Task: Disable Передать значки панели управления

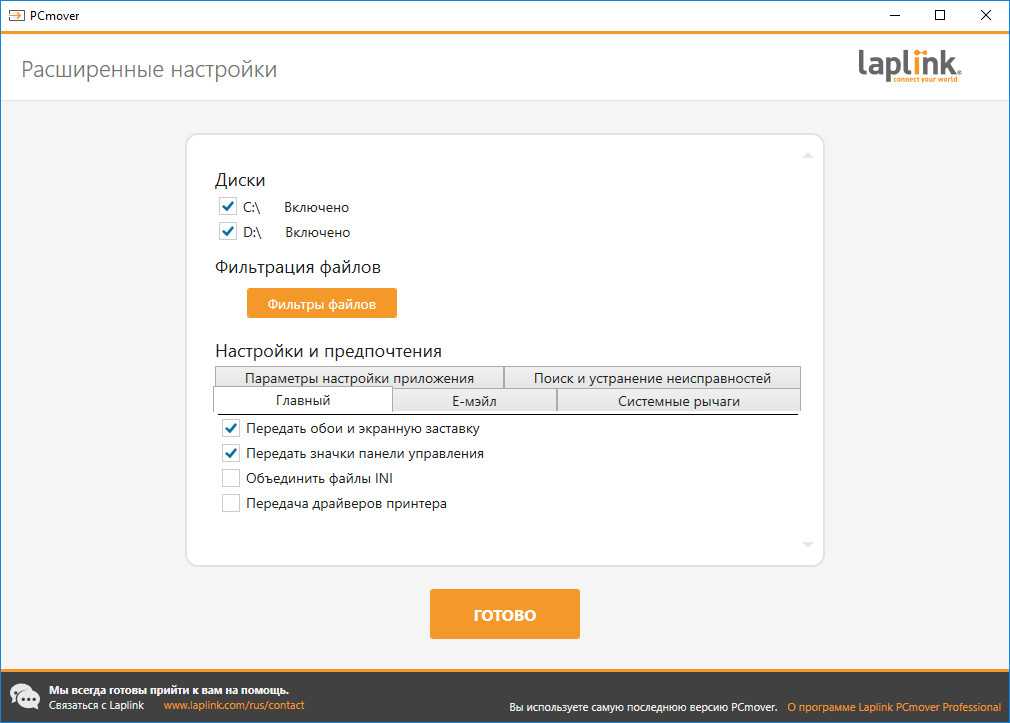Action: tap(231, 453)
